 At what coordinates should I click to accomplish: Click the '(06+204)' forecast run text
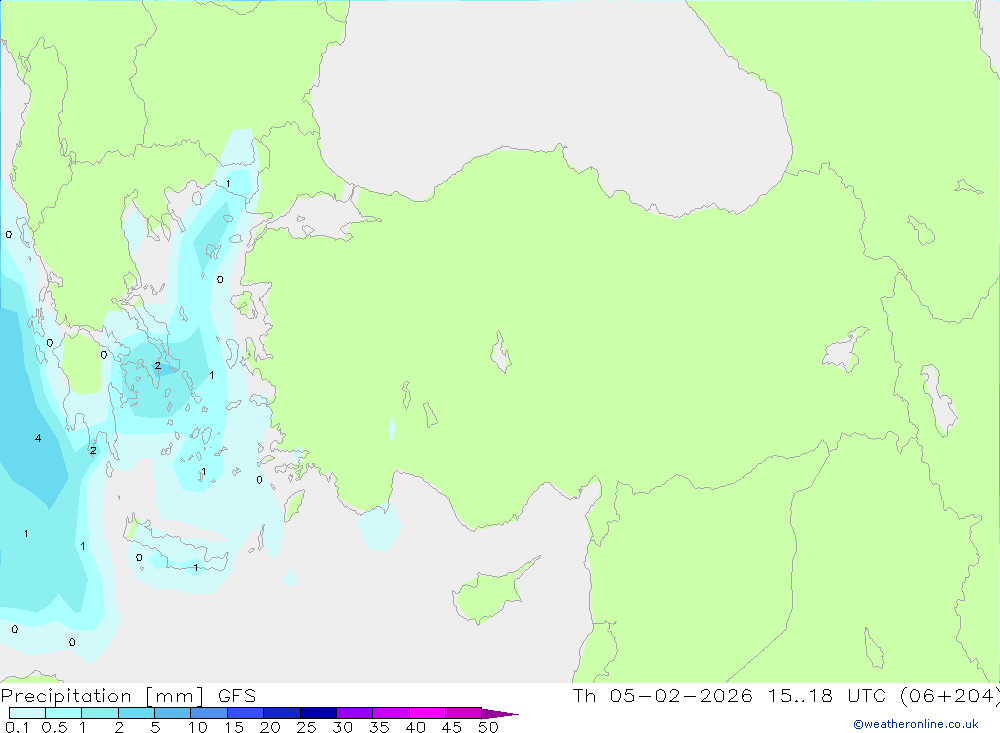click(x=950, y=696)
